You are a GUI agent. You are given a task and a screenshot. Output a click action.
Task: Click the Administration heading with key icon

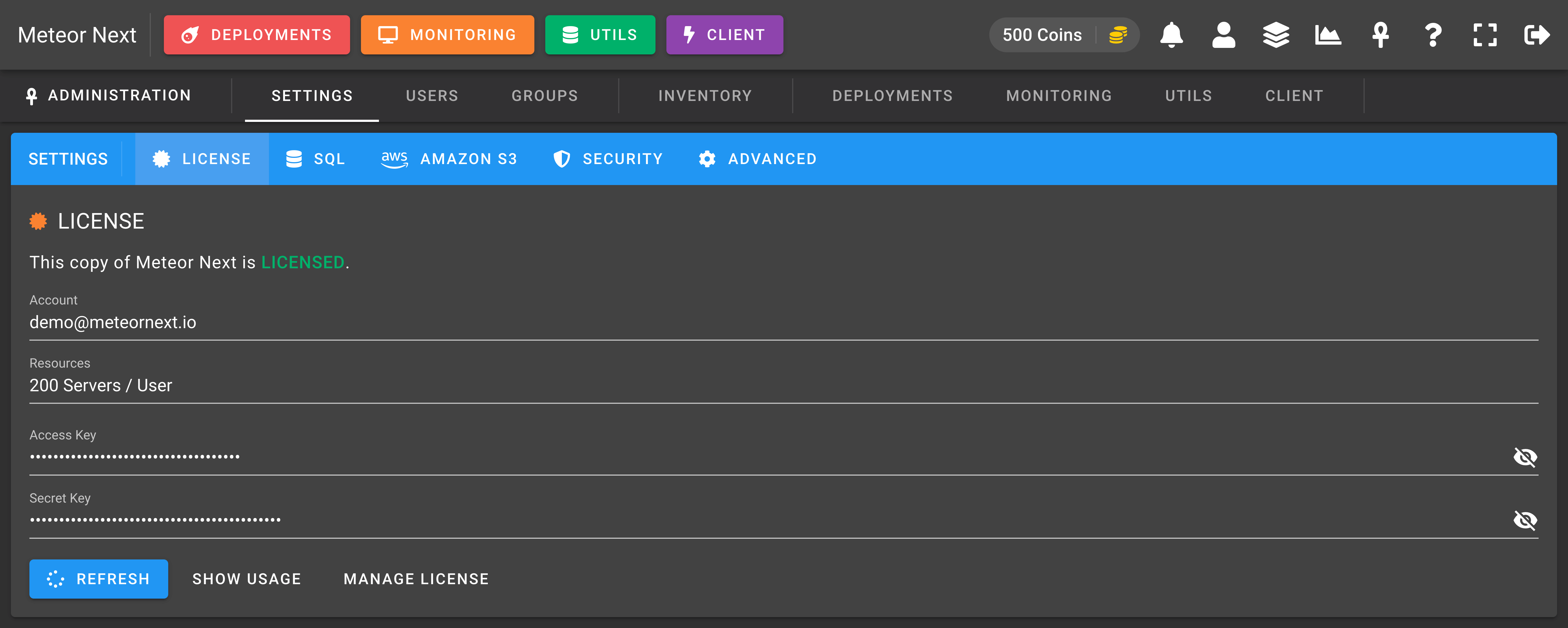click(x=108, y=96)
